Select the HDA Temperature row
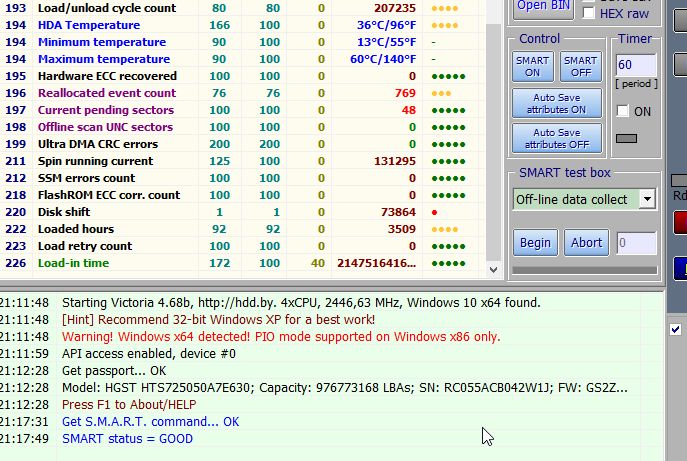687x461 pixels. pos(241,25)
